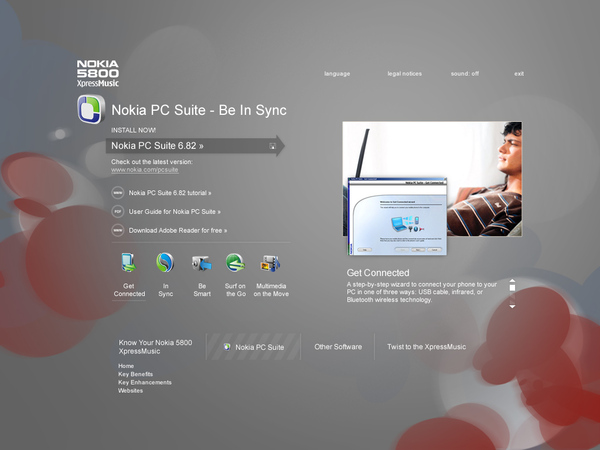This screenshot has height=450, width=600.
Task: Open the Nokia PC Suite 6.82 tutorial link
Action: click(170, 193)
